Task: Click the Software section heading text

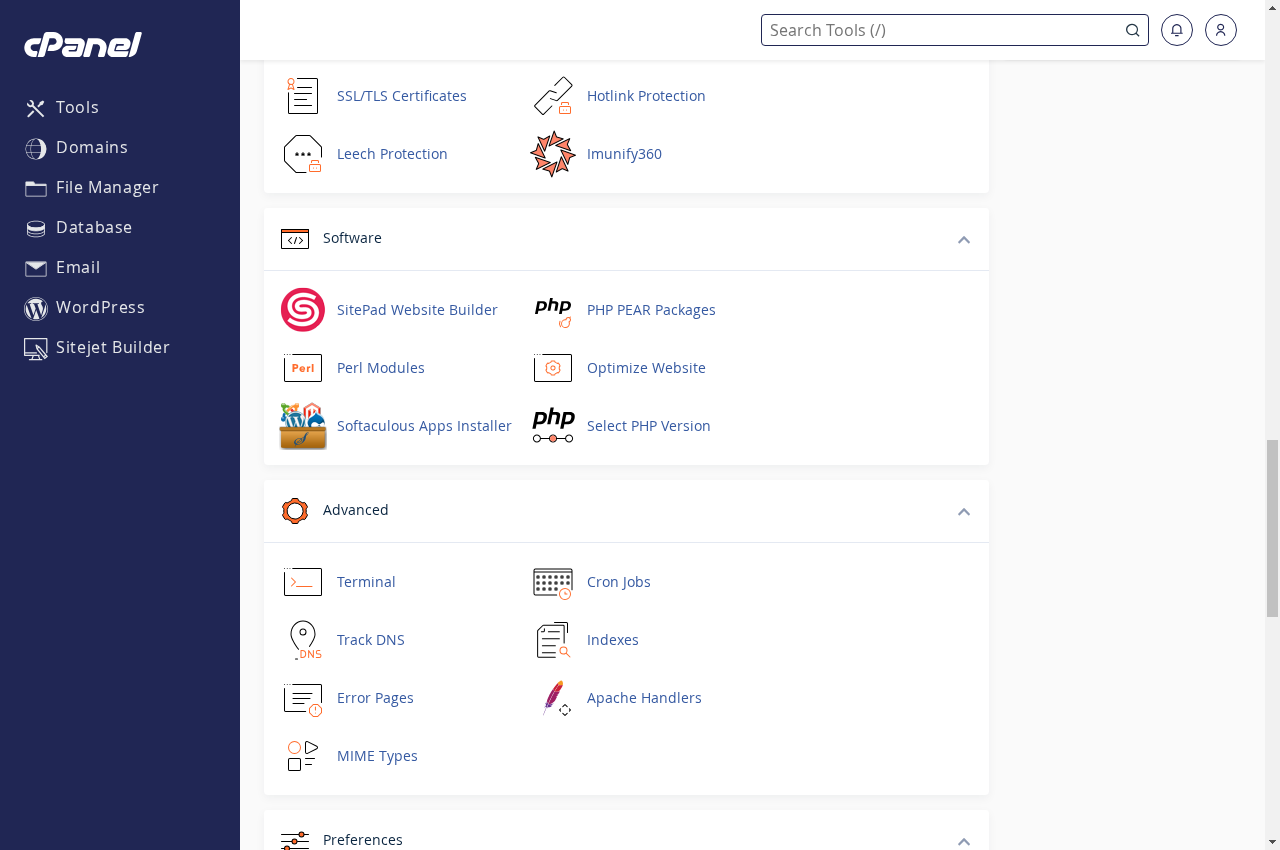Action: point(352,238)
